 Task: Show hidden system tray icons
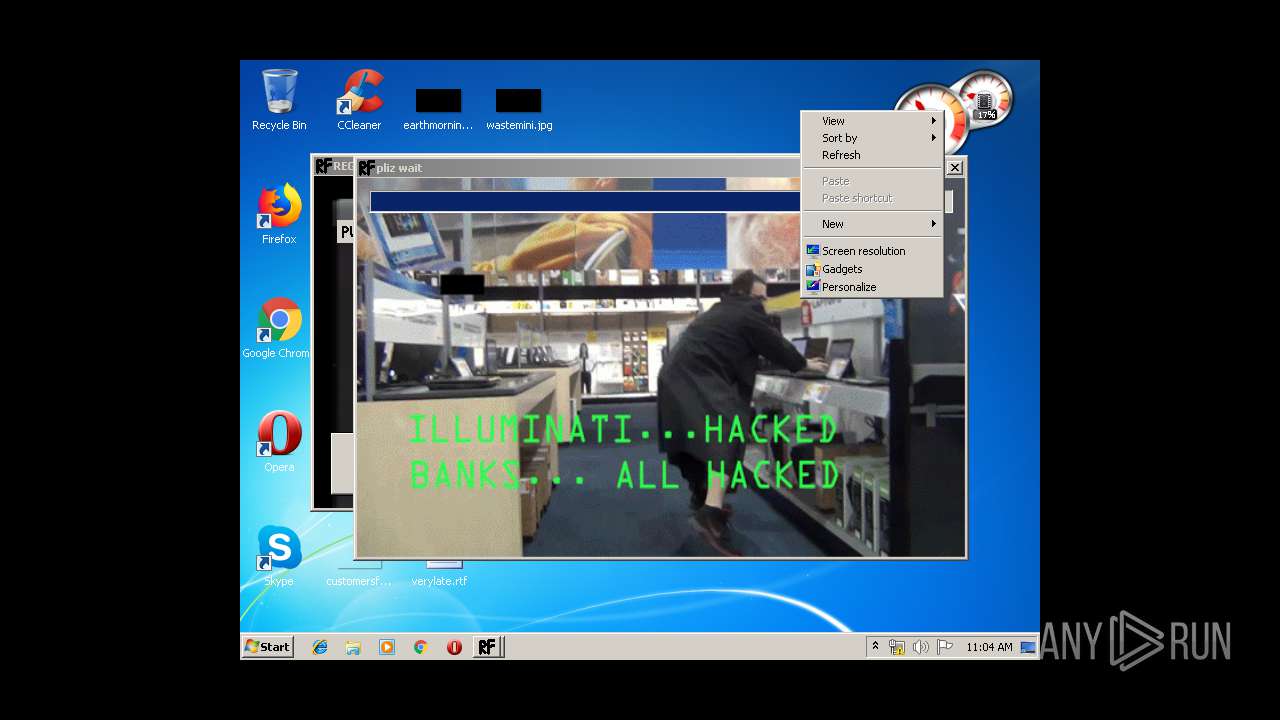(x=875, y=647)
